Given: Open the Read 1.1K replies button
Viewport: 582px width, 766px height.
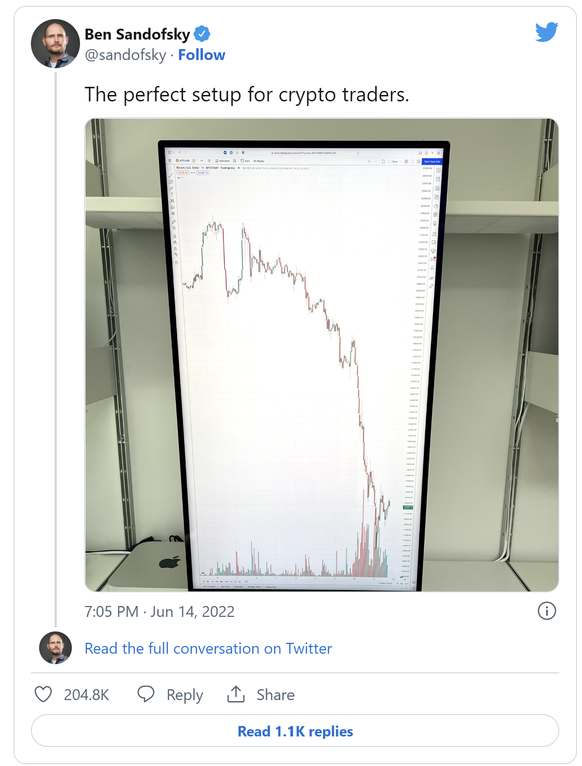Looking at the screenshot, I should (295, 731).
